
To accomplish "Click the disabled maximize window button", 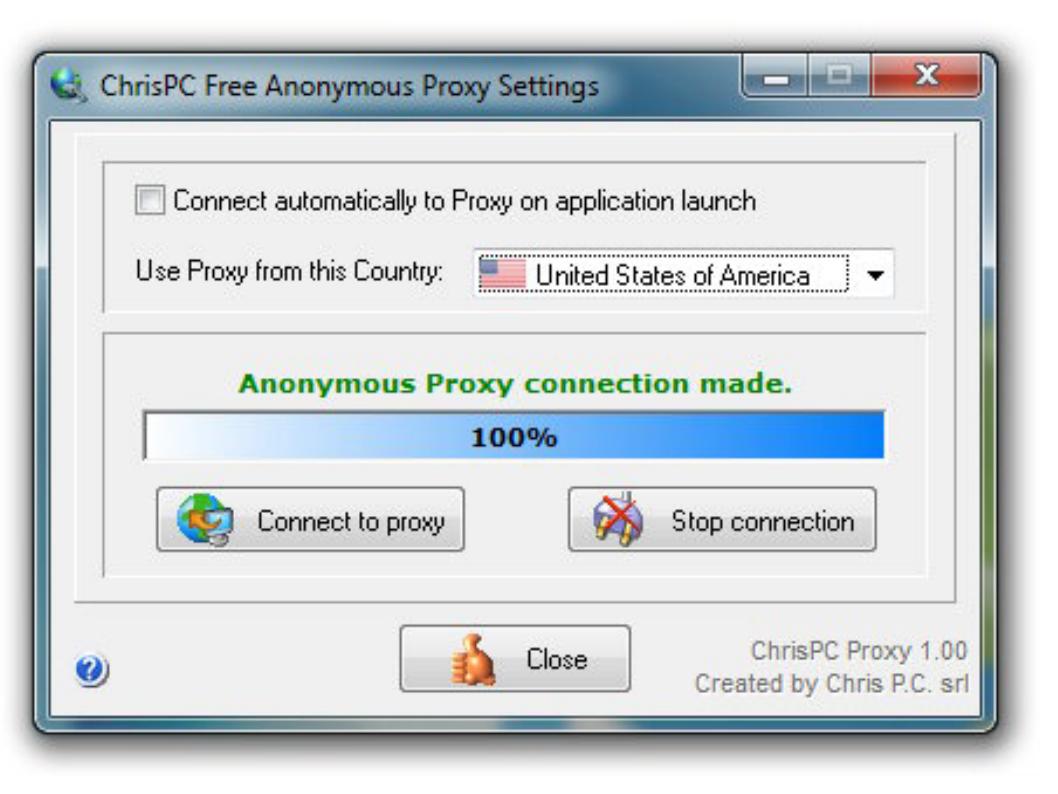I will 839,77.
